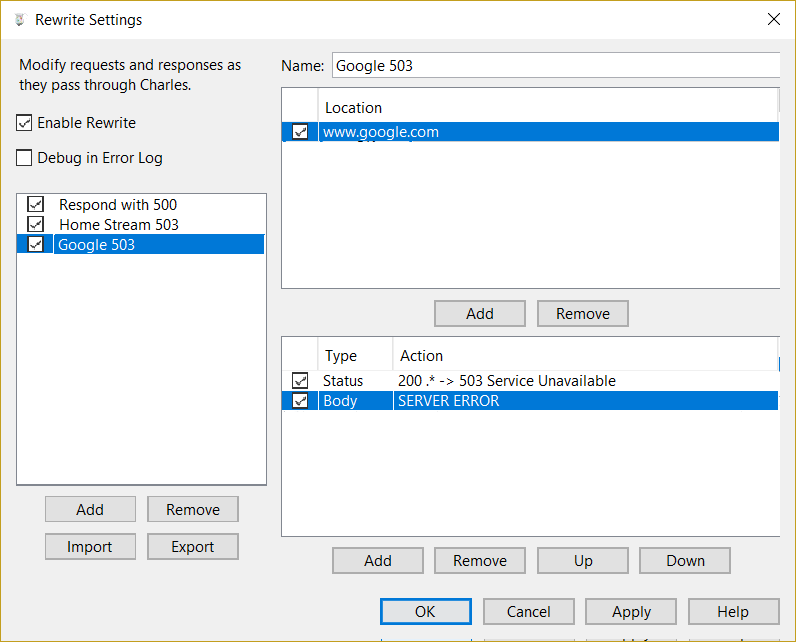Select the Home Stream 503 rule set

[x=118, y=225]
